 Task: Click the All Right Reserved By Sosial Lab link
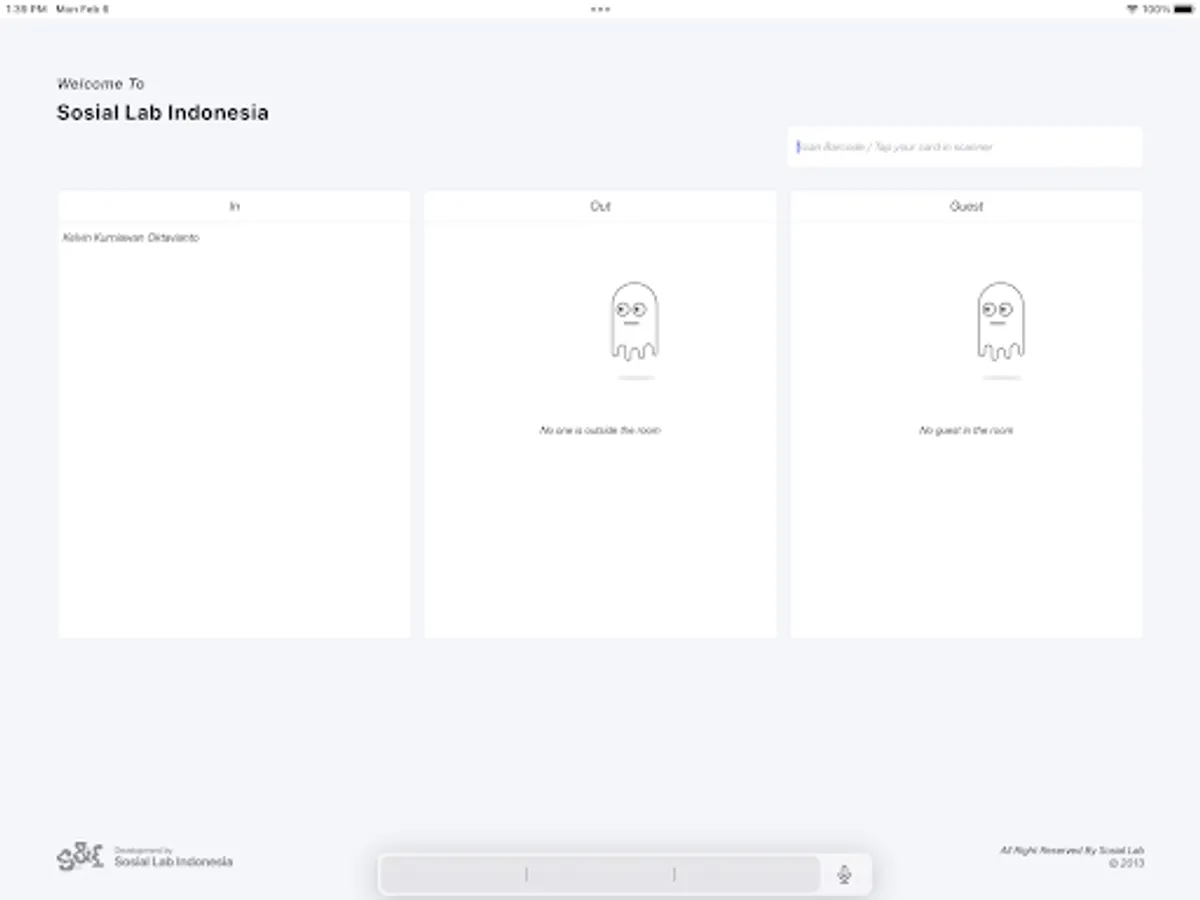[x=1073, y=851]
